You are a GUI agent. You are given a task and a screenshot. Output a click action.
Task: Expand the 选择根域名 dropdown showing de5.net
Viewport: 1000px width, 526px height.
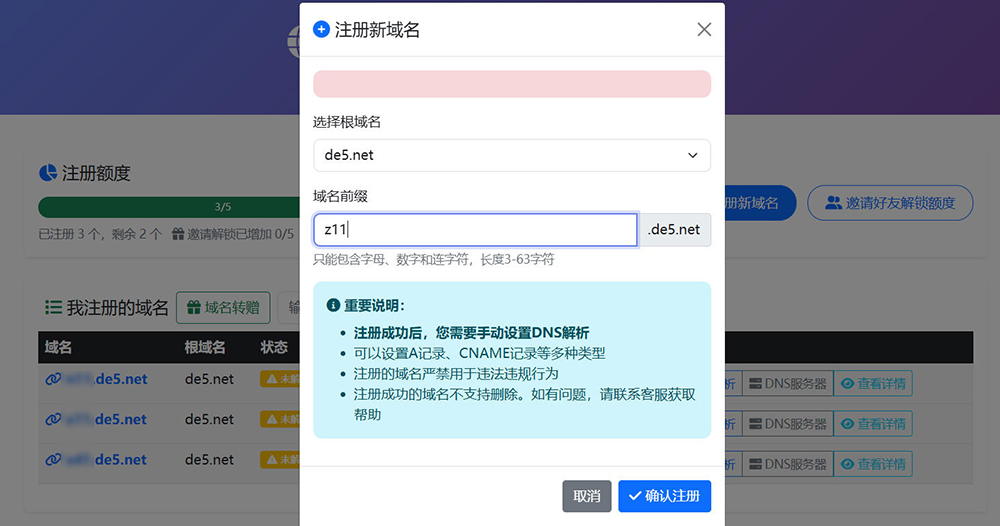pyautogui.click(x=511, y=156)
